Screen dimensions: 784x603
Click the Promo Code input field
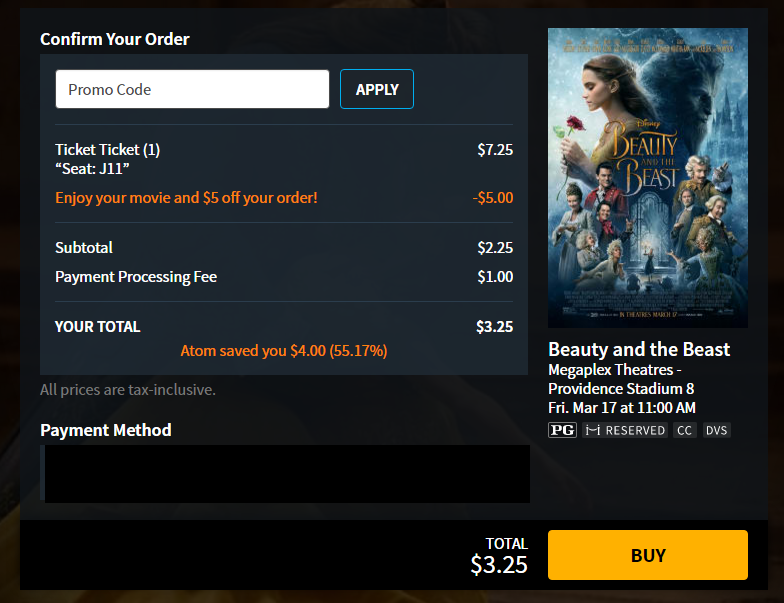pos(192,89)
